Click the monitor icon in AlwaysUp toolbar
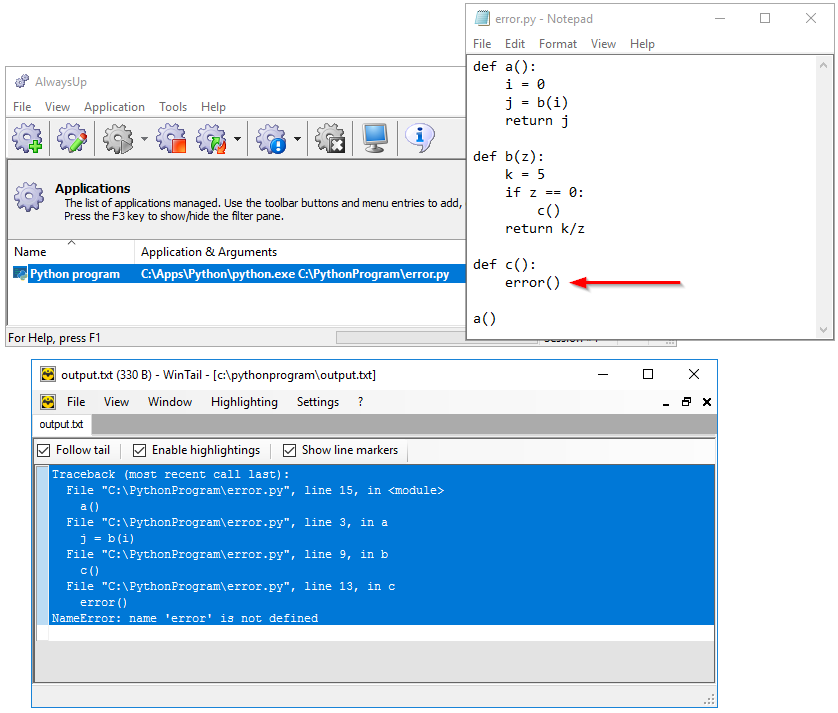838x713 pixels. coord(375,138)
